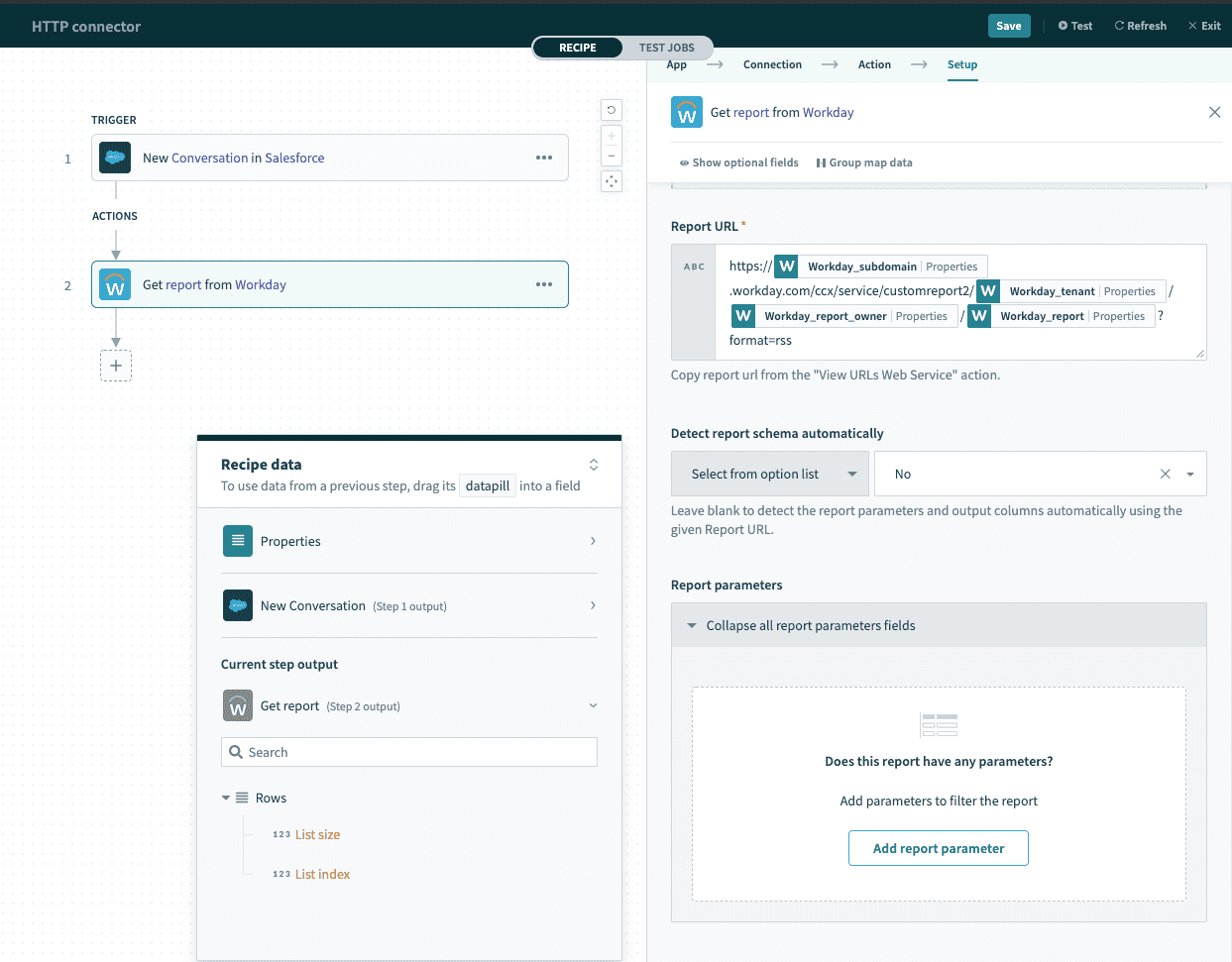Switch to the TEST JOBS view
Image resolution: width=1232 pixels, height=962 pixels.
(666, 48)
